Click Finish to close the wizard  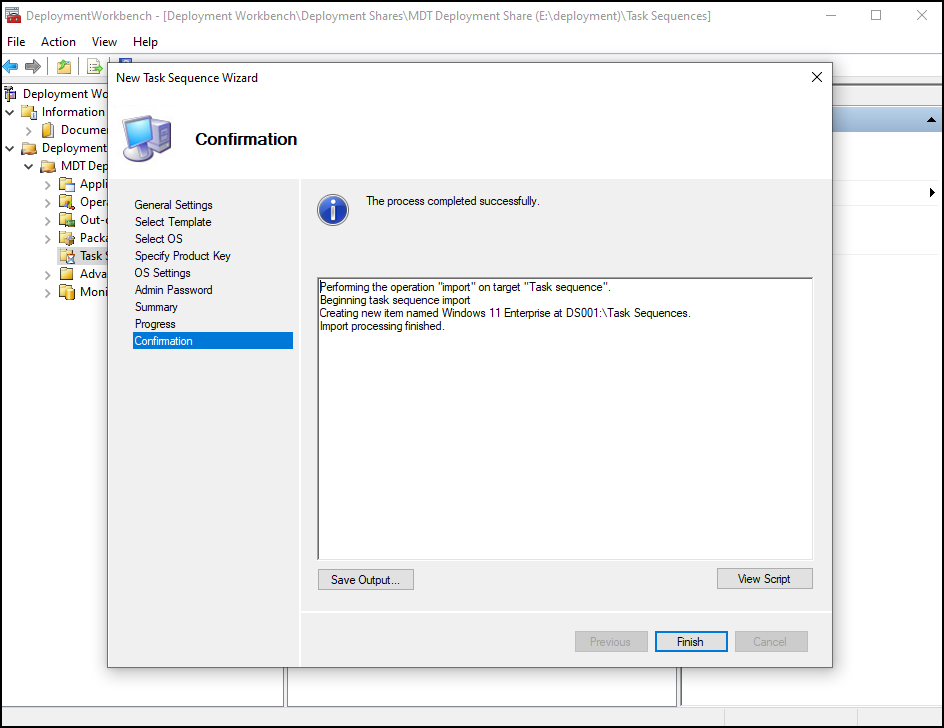(x=690, y=642)
